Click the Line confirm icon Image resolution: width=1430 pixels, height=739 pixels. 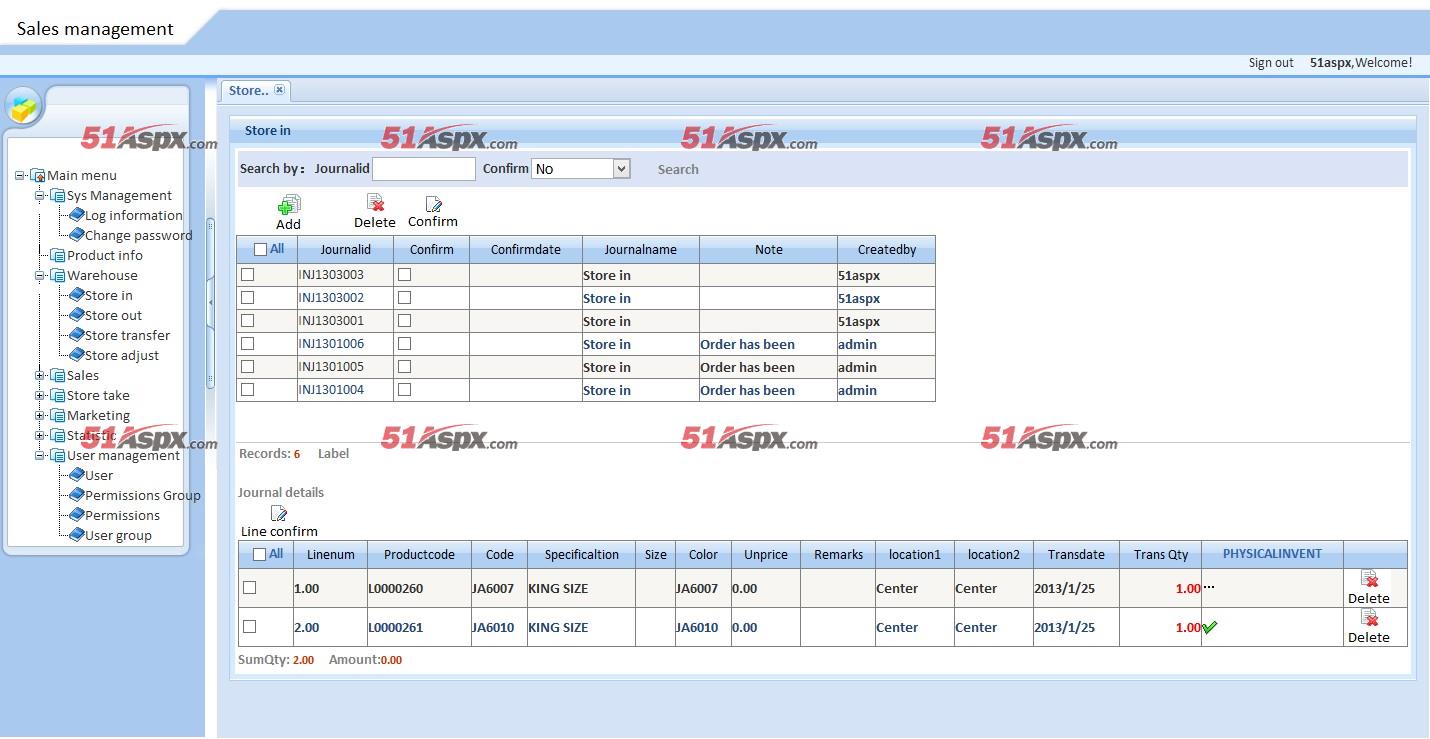point(279,514)
